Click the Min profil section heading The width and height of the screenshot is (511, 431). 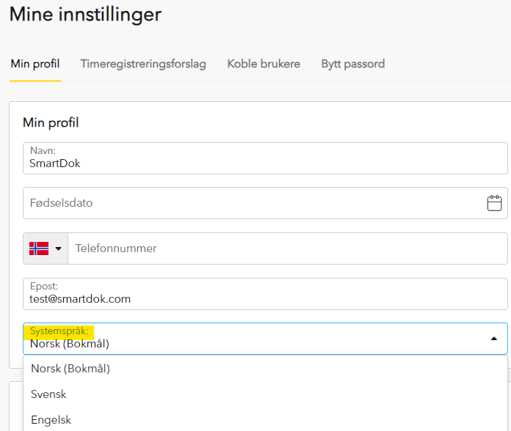pyautogui.click(x=51, y=123)
